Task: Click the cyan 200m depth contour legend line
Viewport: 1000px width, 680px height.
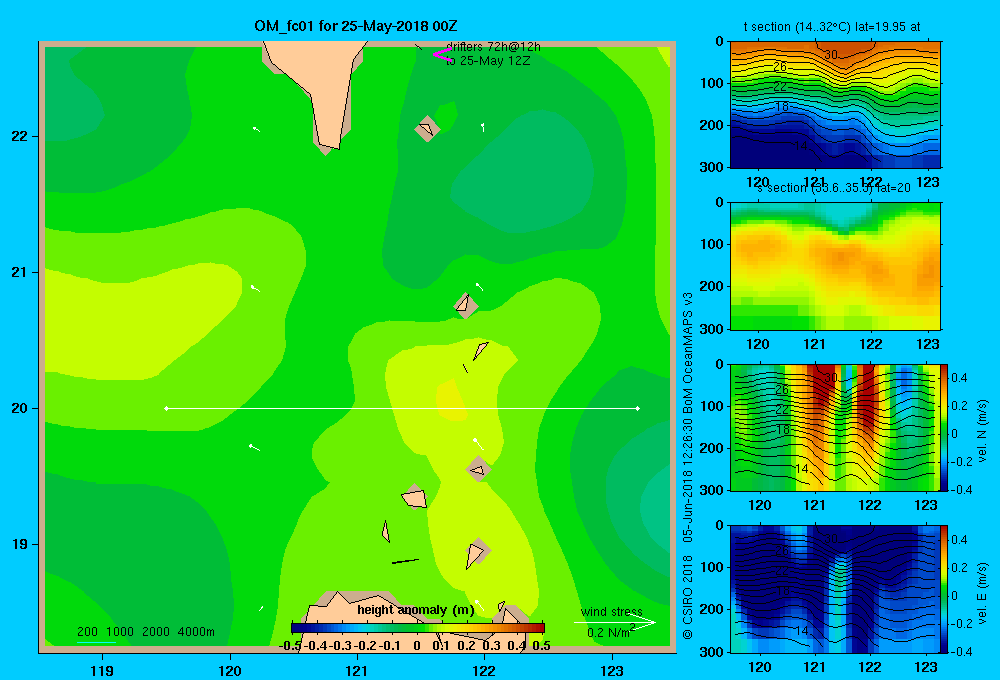Action: tap(96, 642)
